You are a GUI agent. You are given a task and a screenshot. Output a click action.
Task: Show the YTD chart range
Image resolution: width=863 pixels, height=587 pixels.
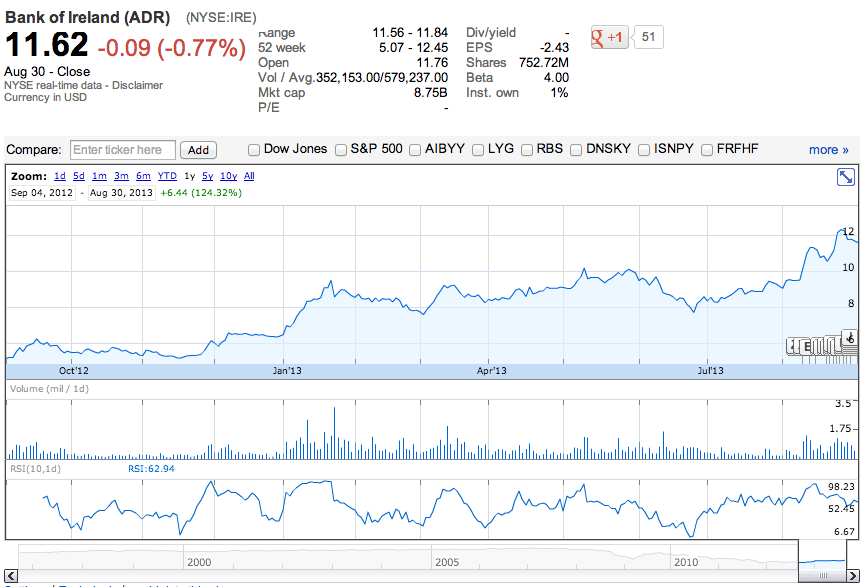pos(167,176)
